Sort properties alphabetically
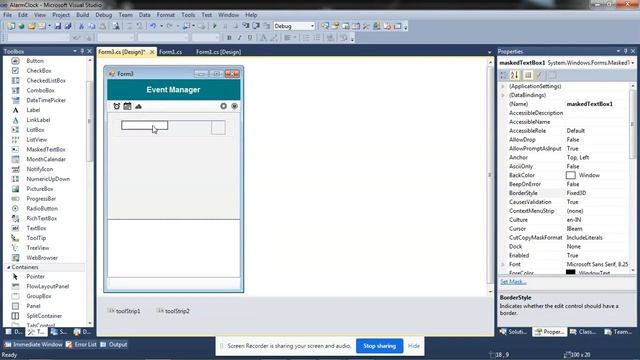This screenshot has width=640, height=360. (x=514, y=75)
